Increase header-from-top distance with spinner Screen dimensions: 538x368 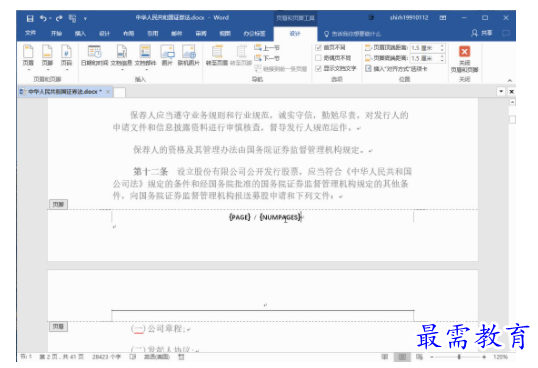coord(442,46)
